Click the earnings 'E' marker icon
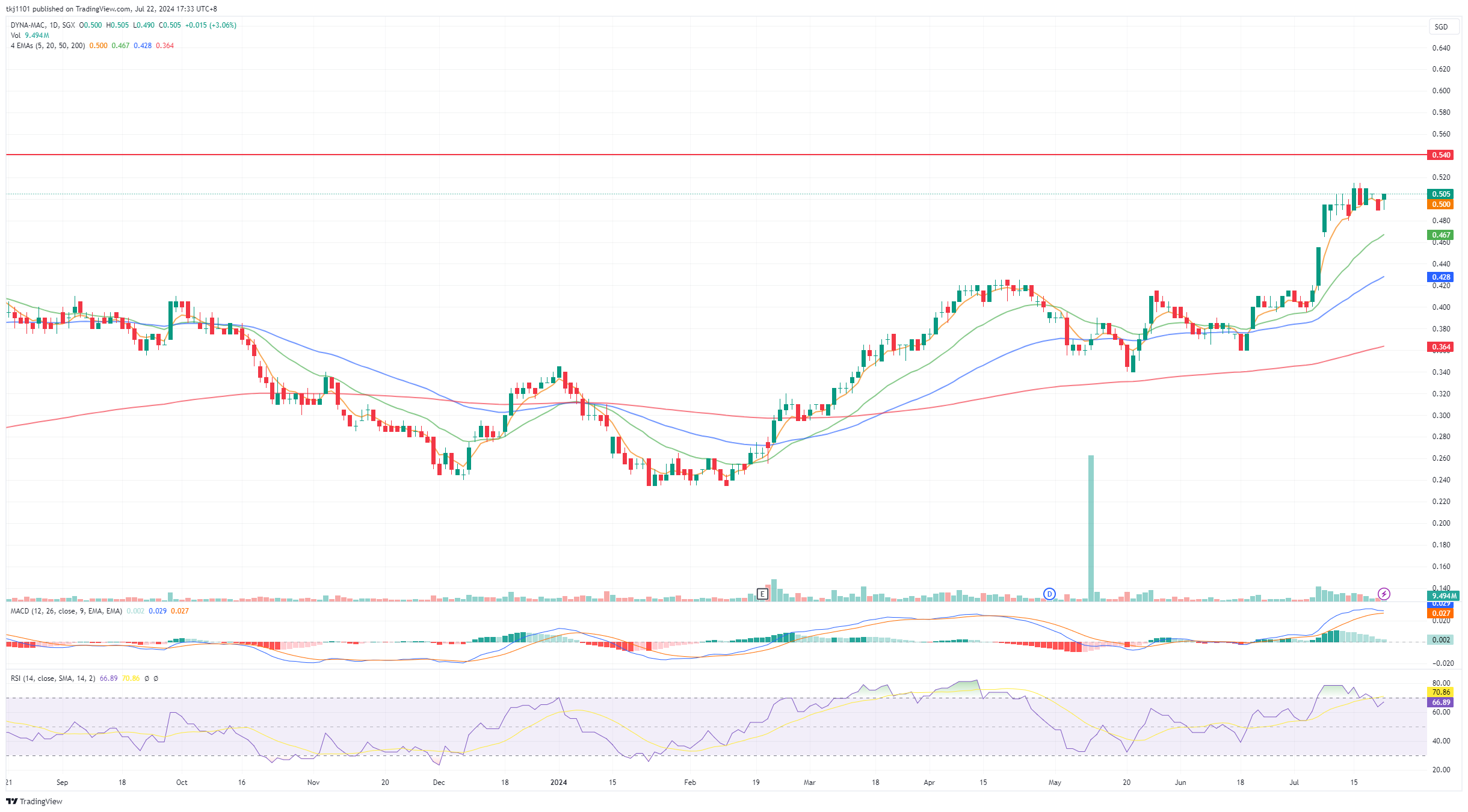The height and width of the screenshot is (812, 1468). [x=762, y=594]
